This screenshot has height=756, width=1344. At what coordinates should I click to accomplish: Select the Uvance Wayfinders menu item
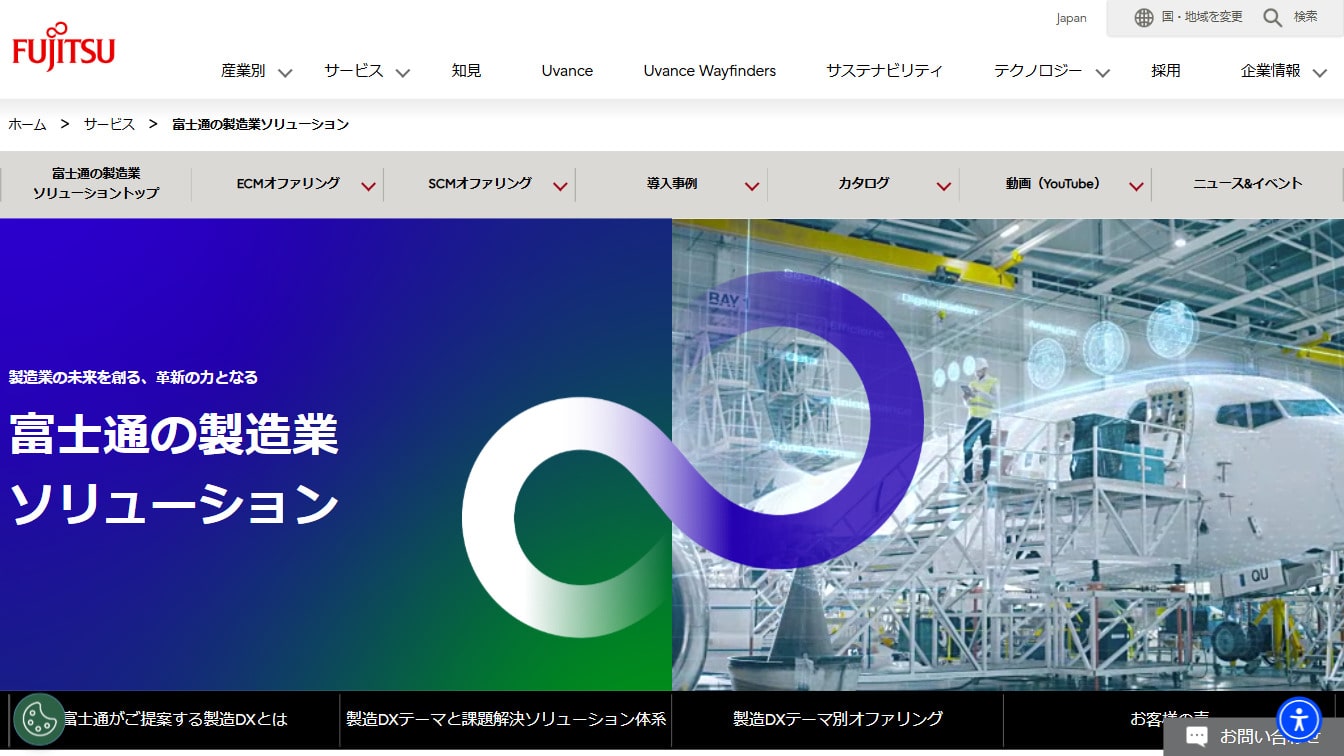[x=709, y=71]
